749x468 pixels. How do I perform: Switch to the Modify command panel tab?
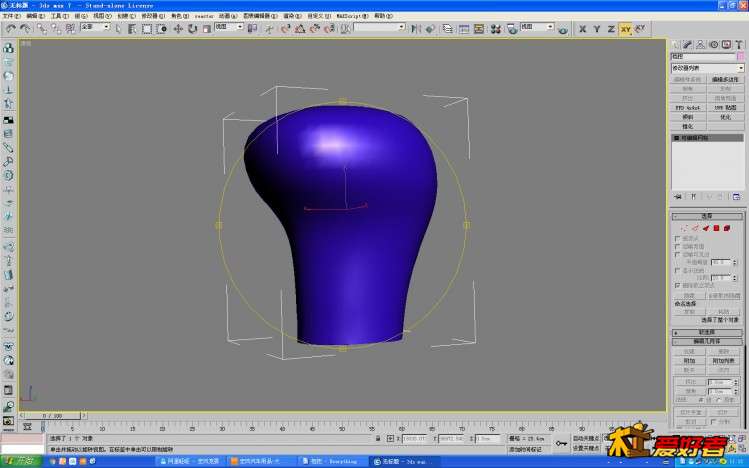pyautogui.click(x=688, y=44)
